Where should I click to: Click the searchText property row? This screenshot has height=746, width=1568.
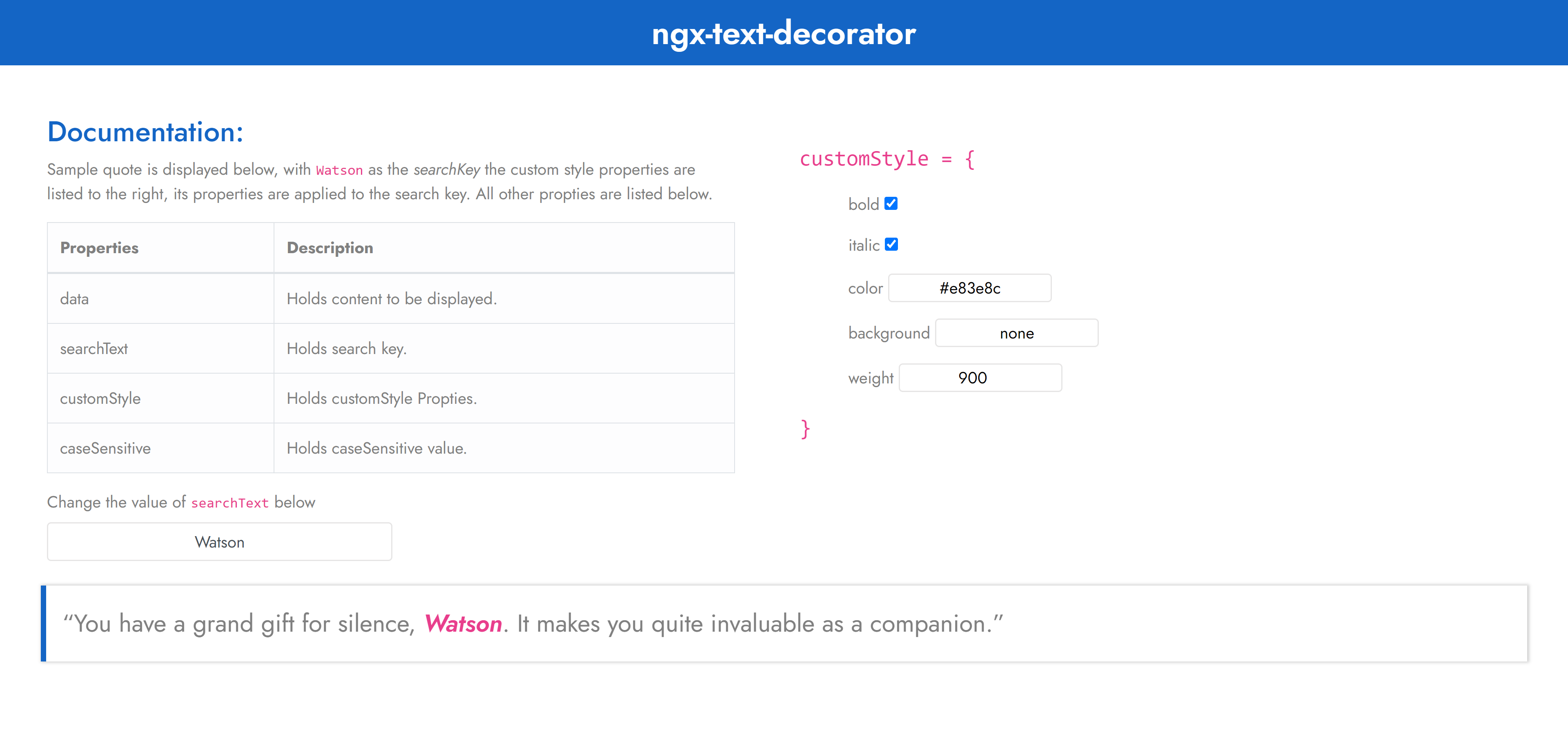(94, 349)
